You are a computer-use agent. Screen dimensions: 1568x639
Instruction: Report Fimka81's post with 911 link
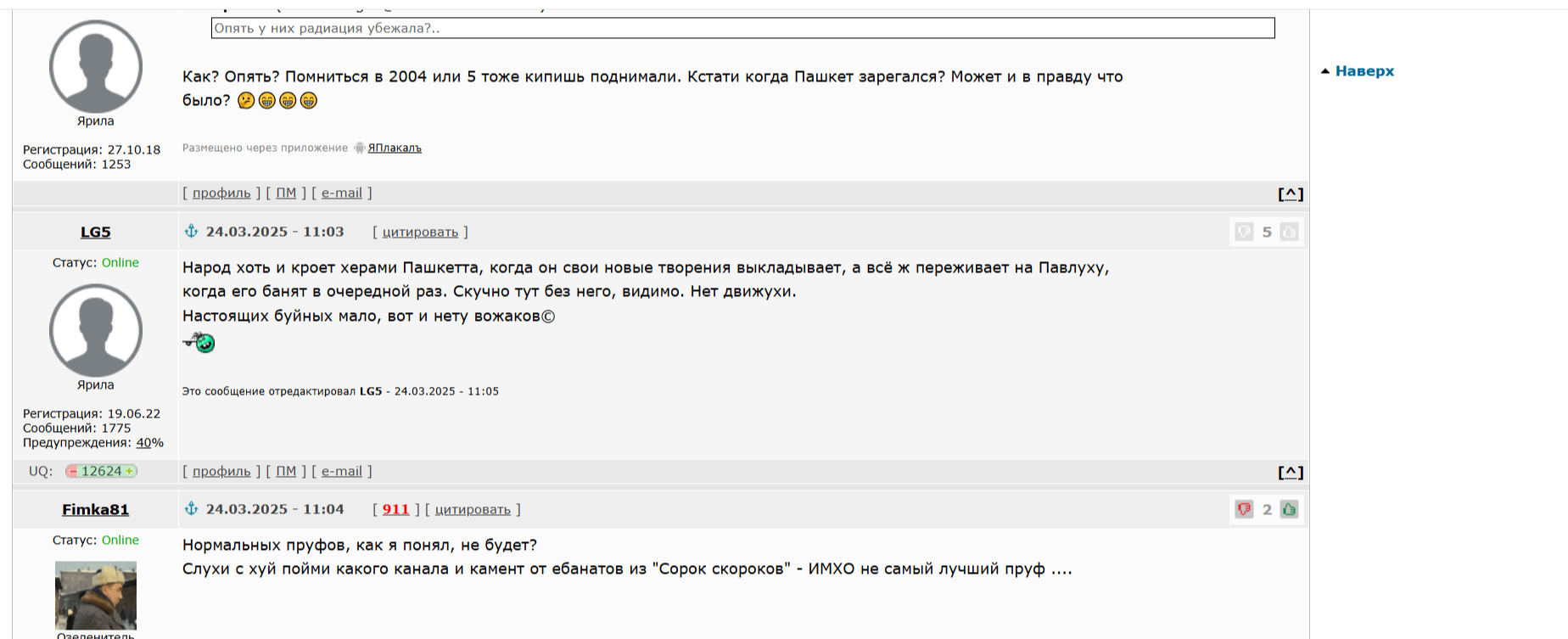(x=395, y=509)
